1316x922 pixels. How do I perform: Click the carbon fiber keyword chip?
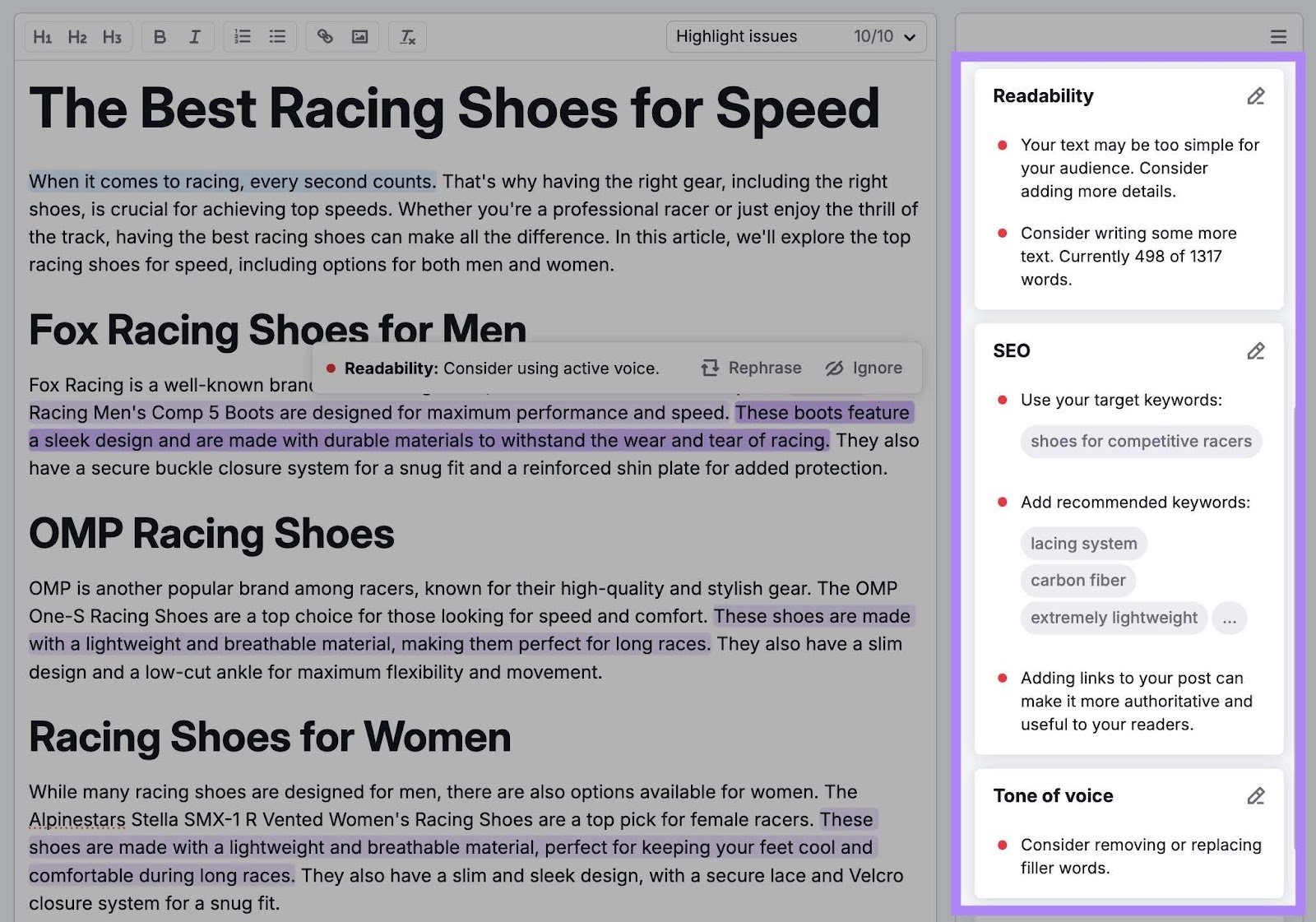[x=1077, y=581]
